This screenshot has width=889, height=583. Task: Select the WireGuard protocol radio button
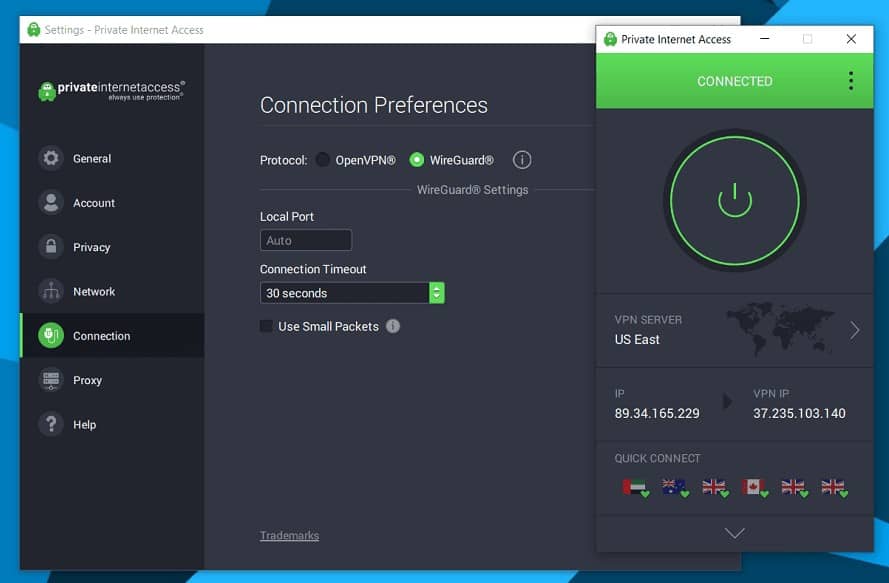(x=417, y=160)
